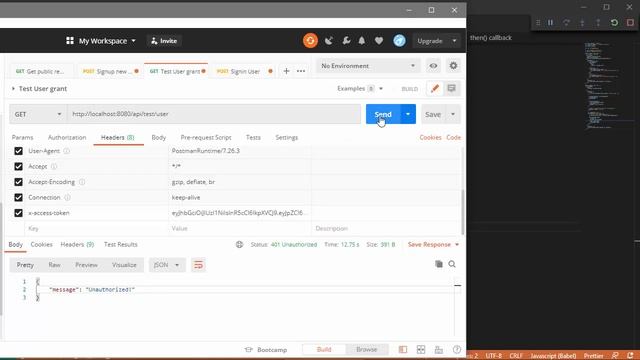This screenshot has width=640, height=360.
Task: Toggle the sidebar icon in bottom bar
Action: click(403, 349)
